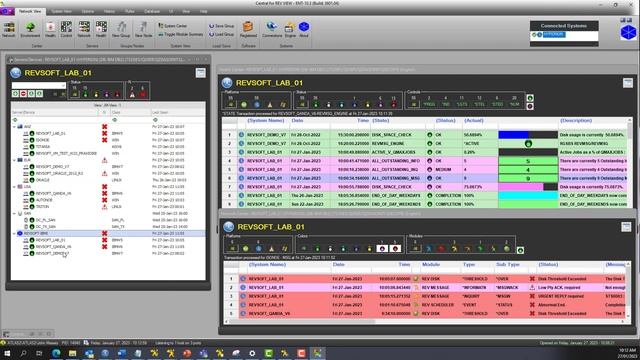The image size is (640, 360).
Task: Click System Center button in ribbon
Action: (173, 26)
